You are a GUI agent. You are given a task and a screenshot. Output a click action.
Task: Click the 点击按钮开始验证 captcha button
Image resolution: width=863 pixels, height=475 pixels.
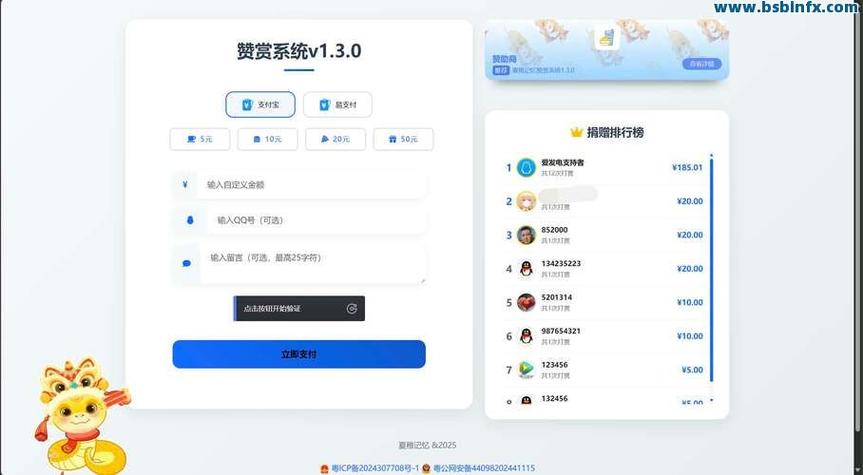click(298, 309)
